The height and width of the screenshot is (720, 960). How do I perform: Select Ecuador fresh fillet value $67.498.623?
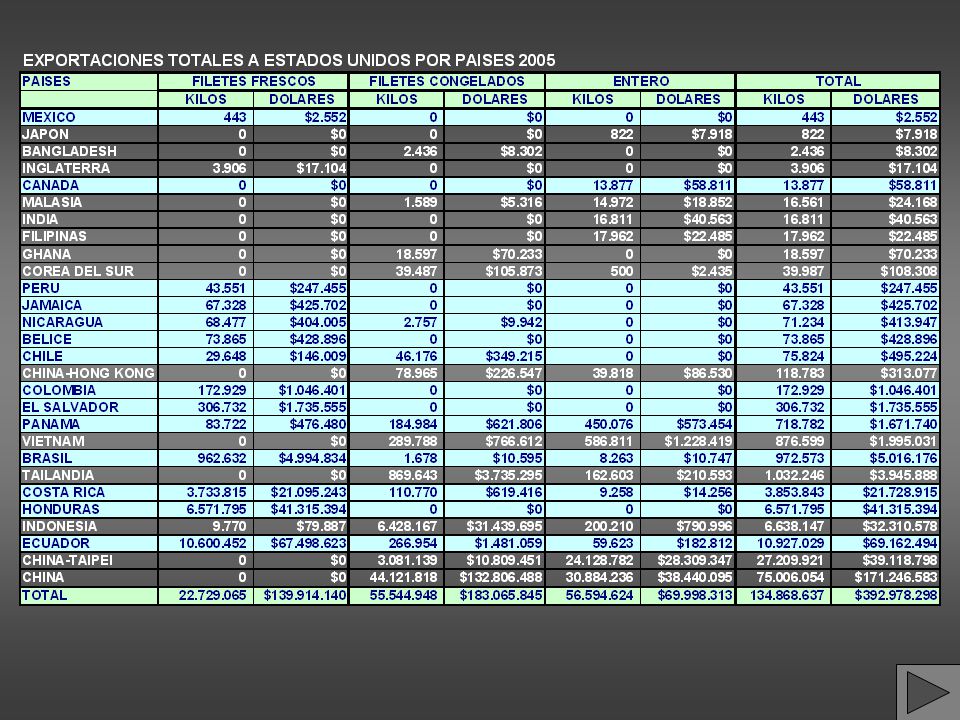click(x=309, y=543)
